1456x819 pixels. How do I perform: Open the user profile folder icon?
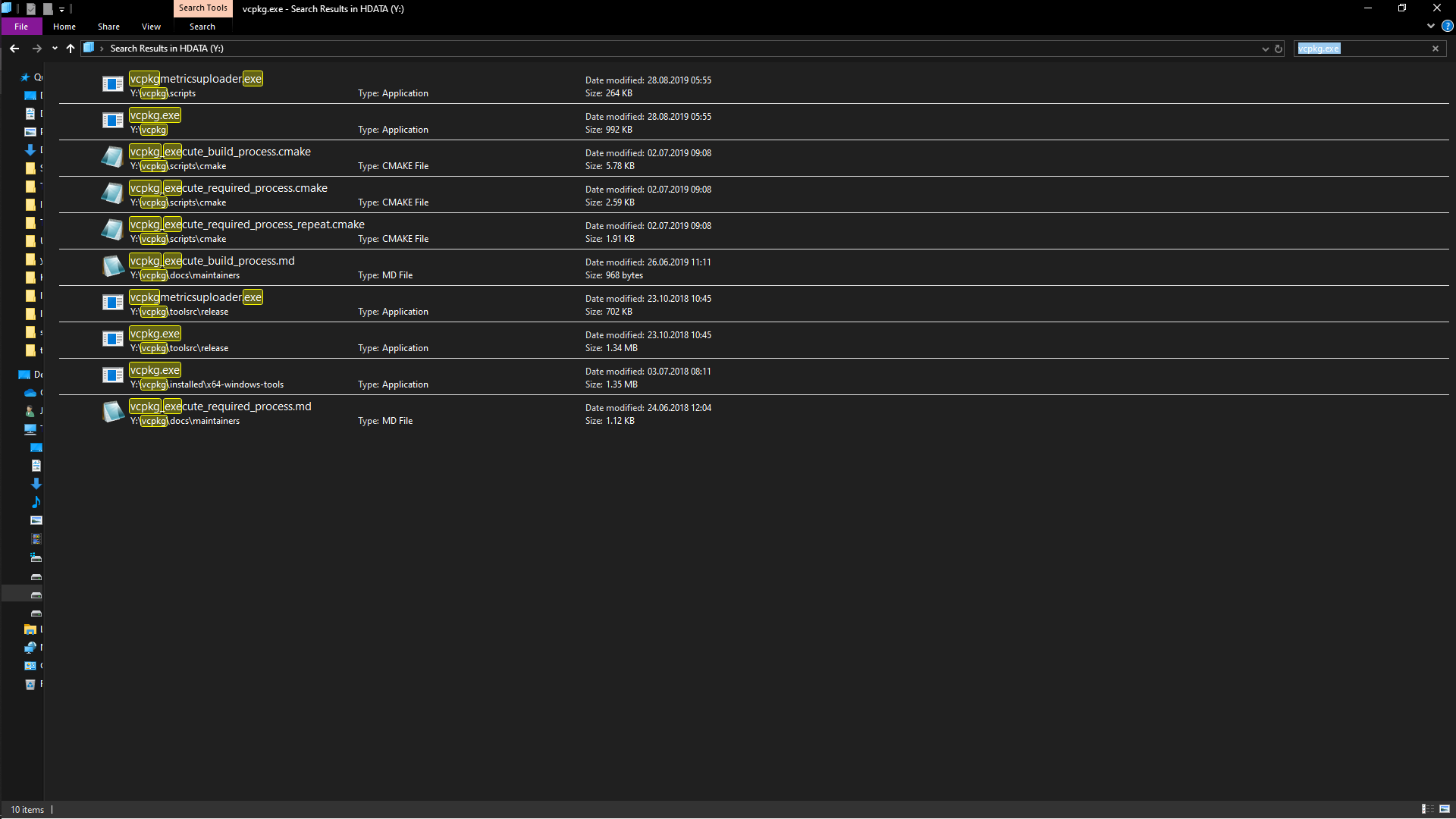[x=30, y=411]
